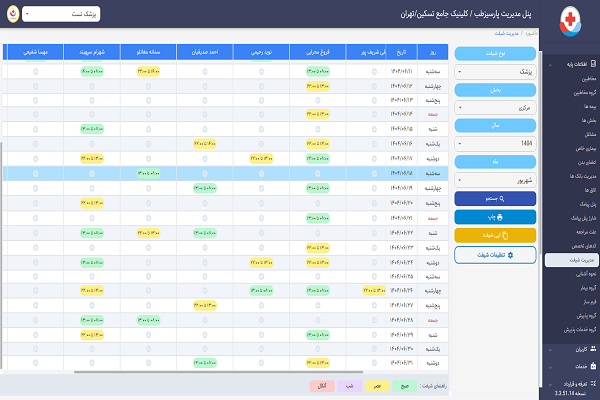Click the جستجو search button
Viewport: 600px width, 400px height.
tap(495, 199)
